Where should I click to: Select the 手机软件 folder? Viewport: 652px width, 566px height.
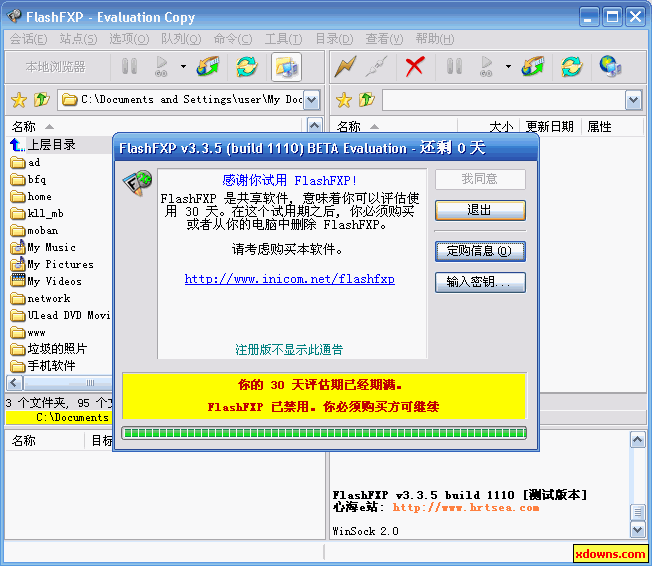(43, 366)
